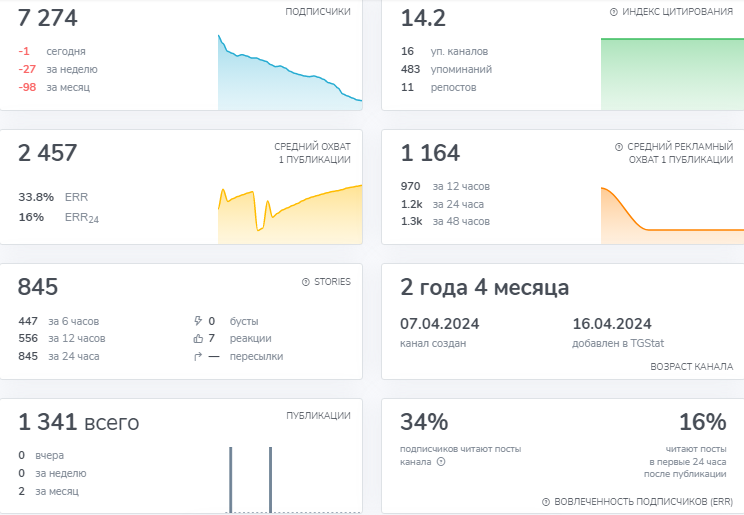Image resolution: width=744 pixels, height=515 pixels.
Task: Click 'читают посты в первые 24 часа' text
Action: pyautogui.click(x=685, y=461)
